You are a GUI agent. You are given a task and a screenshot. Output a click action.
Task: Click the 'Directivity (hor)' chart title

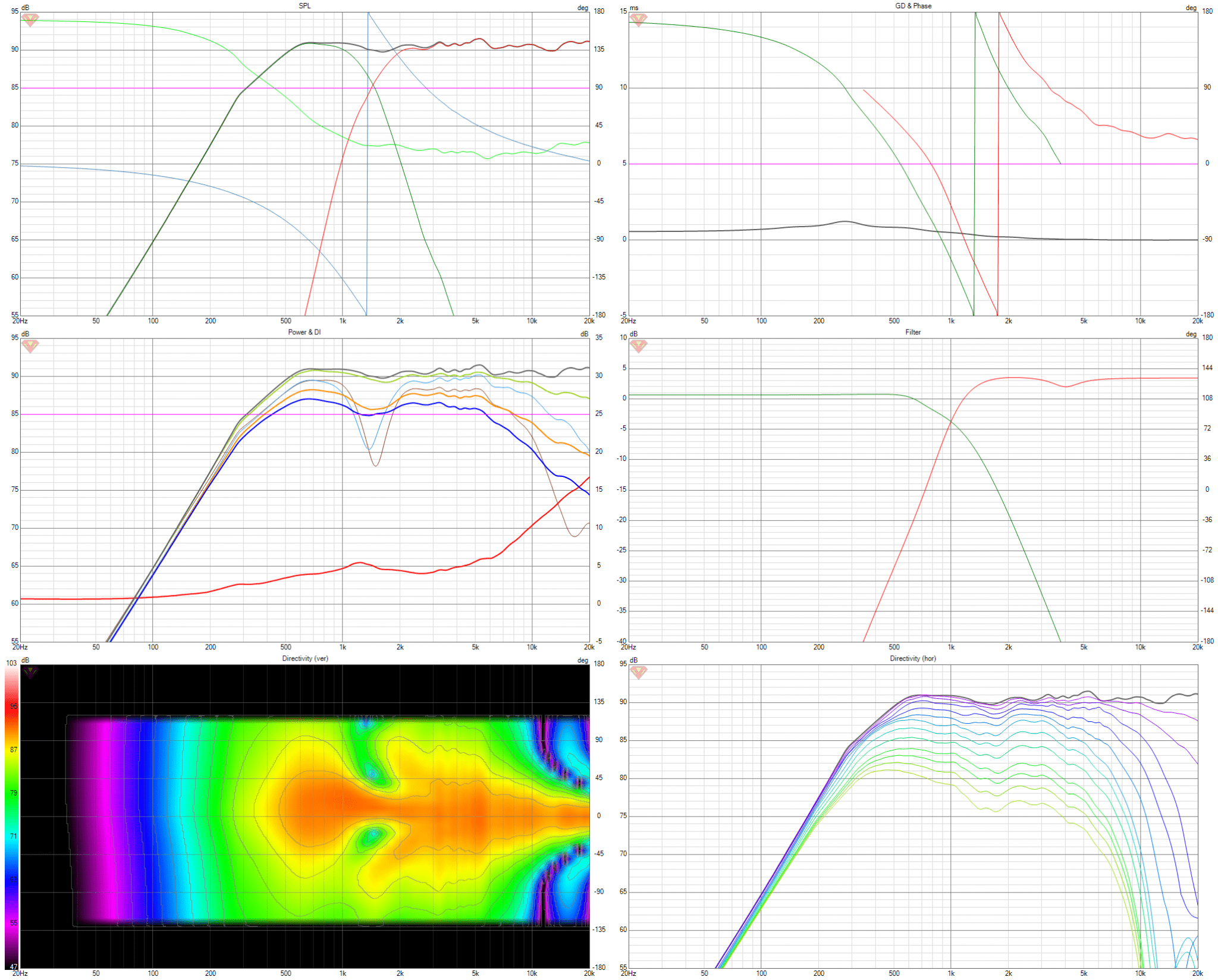913,658
